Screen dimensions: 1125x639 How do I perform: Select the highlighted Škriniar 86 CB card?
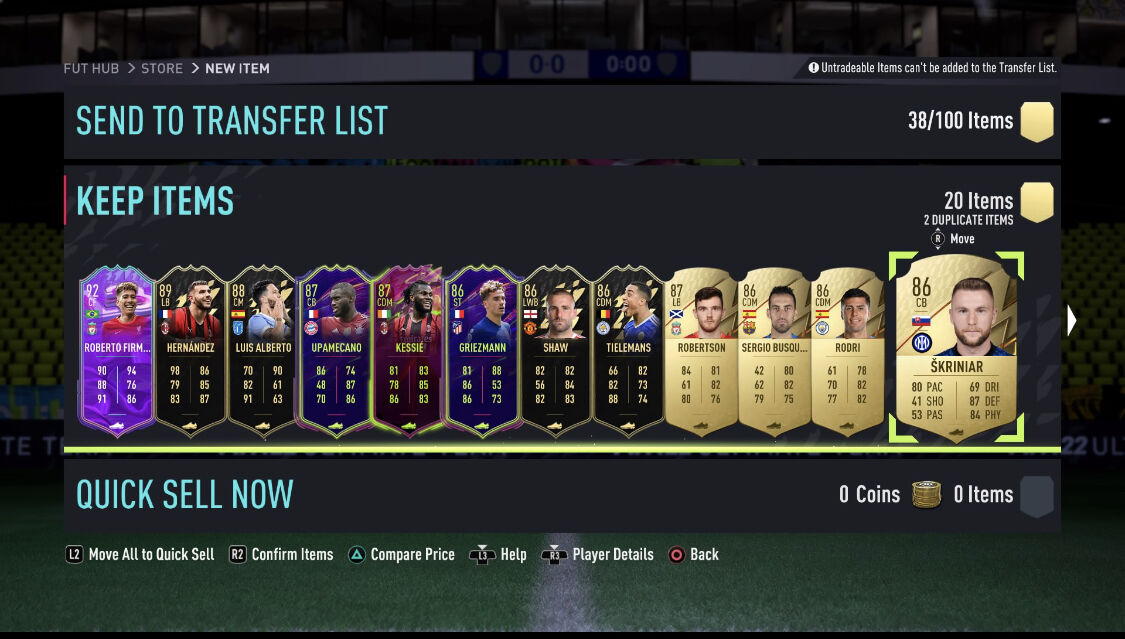tap(956, 348)
